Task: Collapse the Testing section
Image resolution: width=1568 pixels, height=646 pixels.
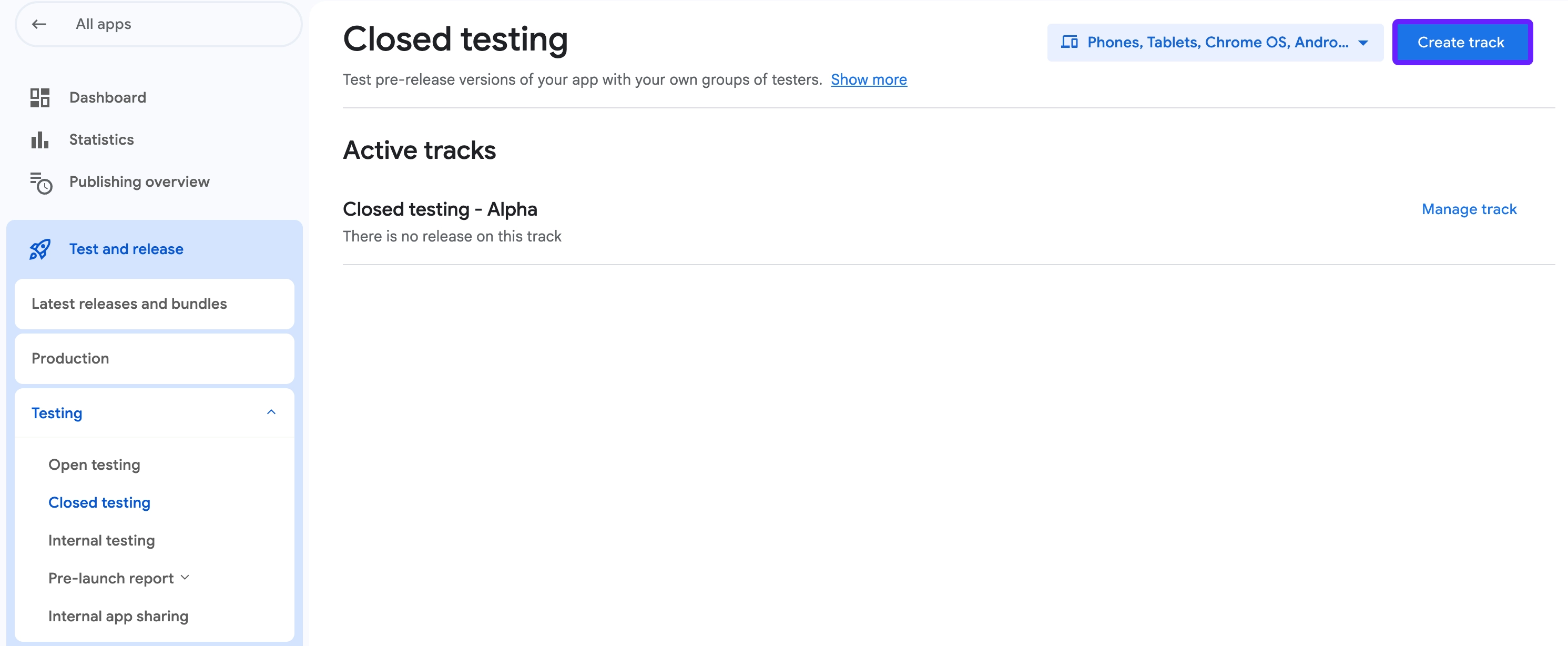Action: coord(271,412)
